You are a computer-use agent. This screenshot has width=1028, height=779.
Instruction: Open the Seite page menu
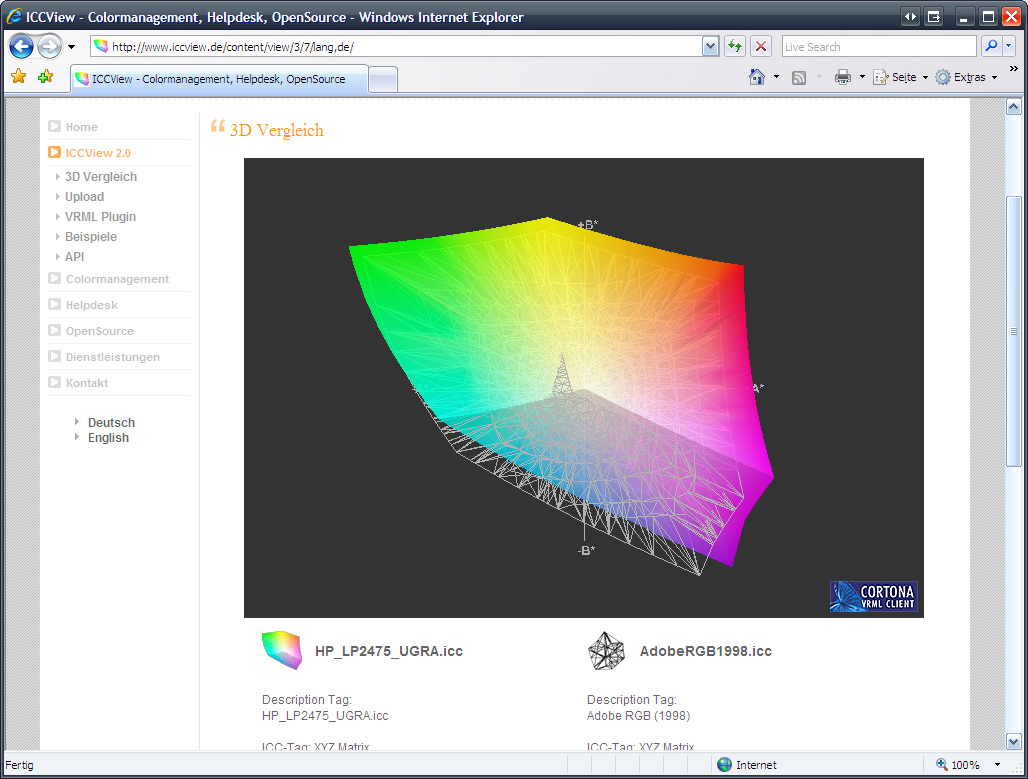tap(900, 77)
